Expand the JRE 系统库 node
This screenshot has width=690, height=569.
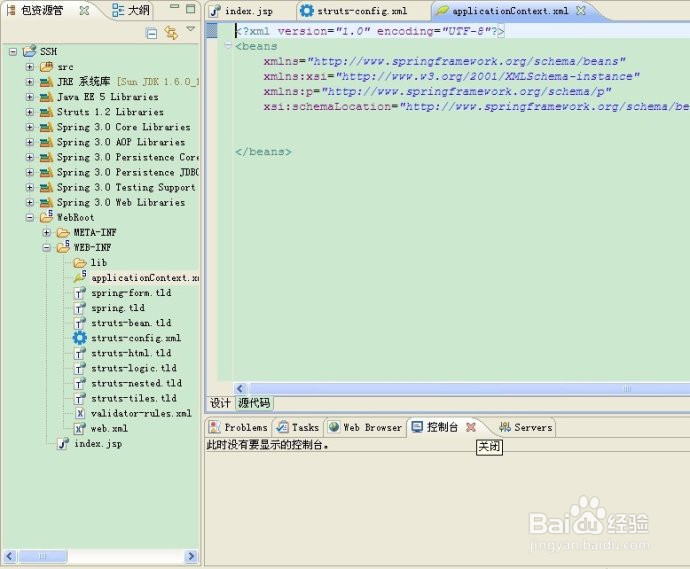[x=29, y=82]
